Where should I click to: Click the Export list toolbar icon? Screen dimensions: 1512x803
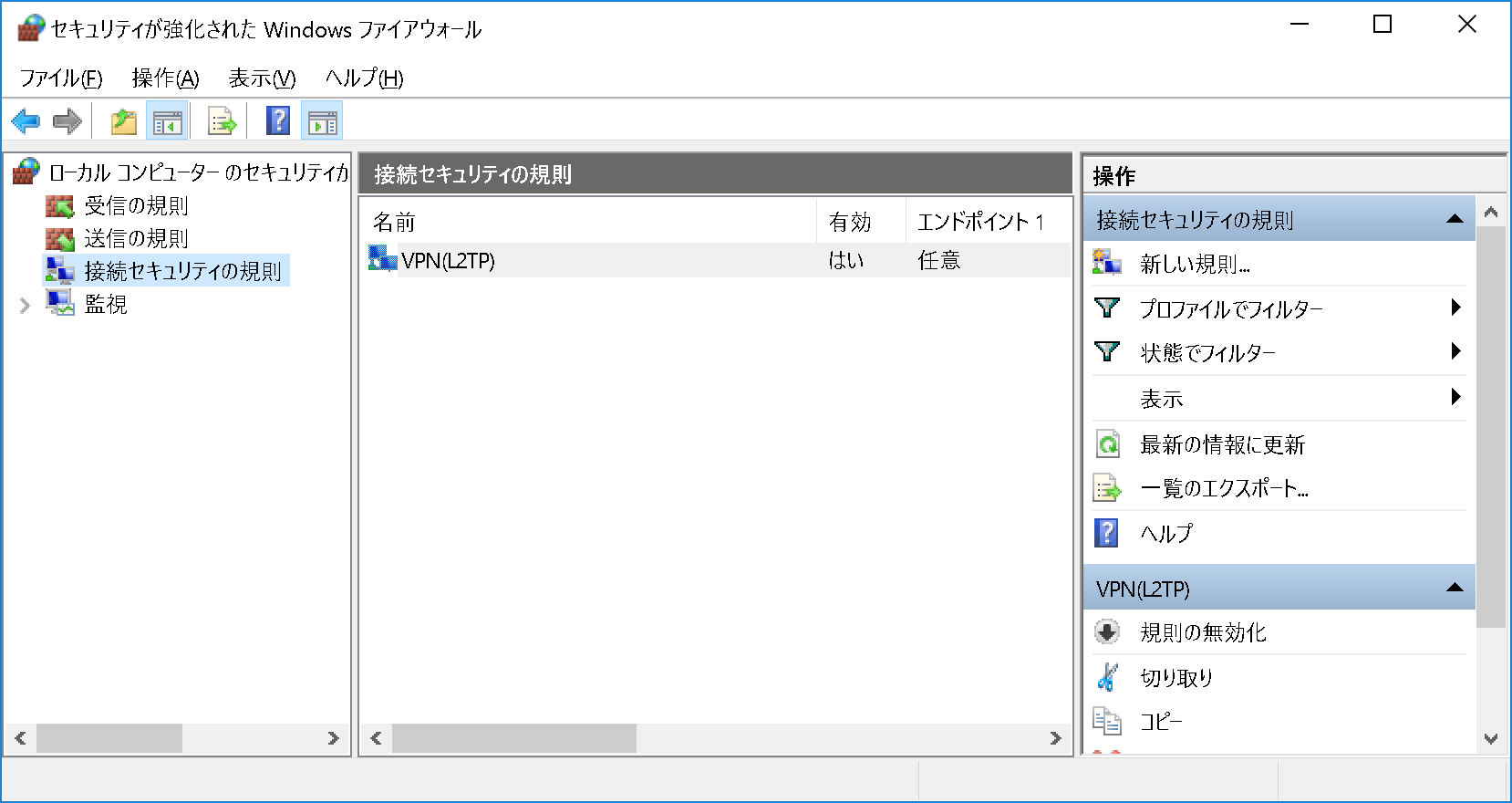pos(222,121)
